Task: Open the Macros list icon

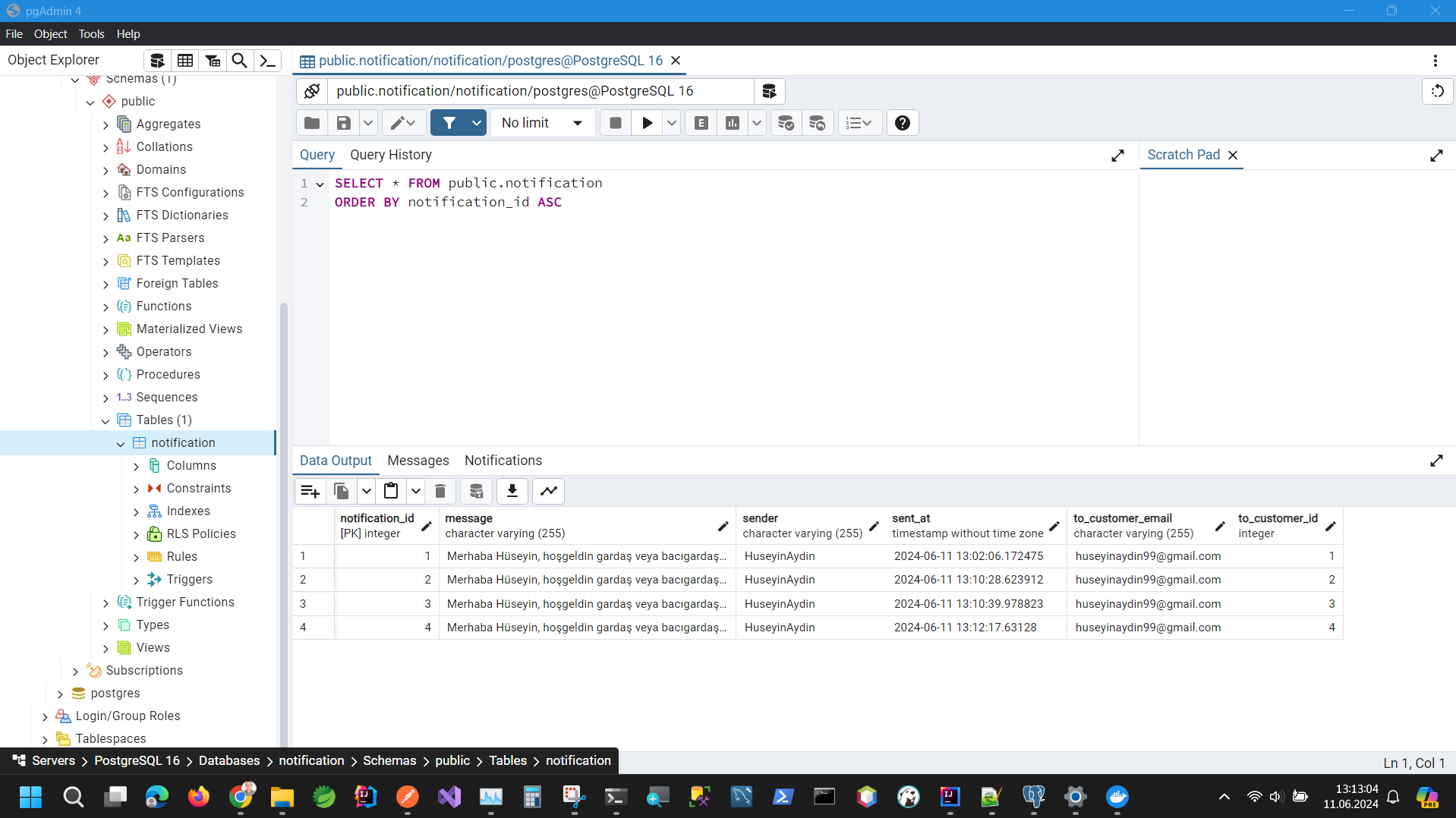Action: (x=859, y=123)
